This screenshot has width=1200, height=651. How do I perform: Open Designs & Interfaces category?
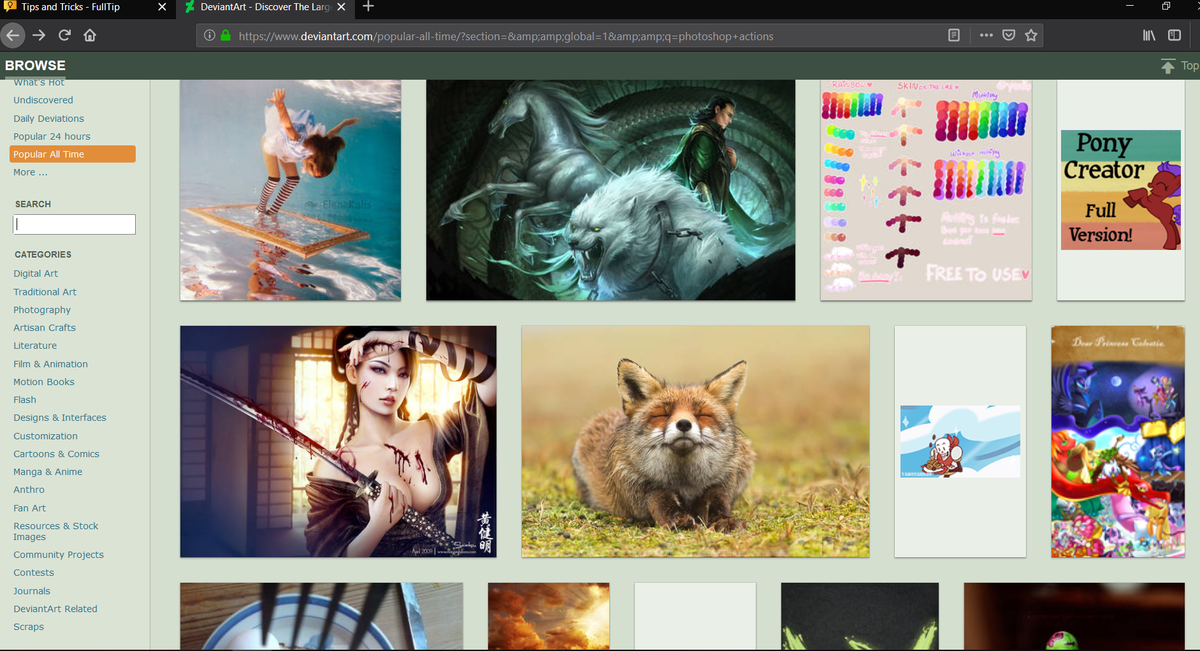click(60, 418)
